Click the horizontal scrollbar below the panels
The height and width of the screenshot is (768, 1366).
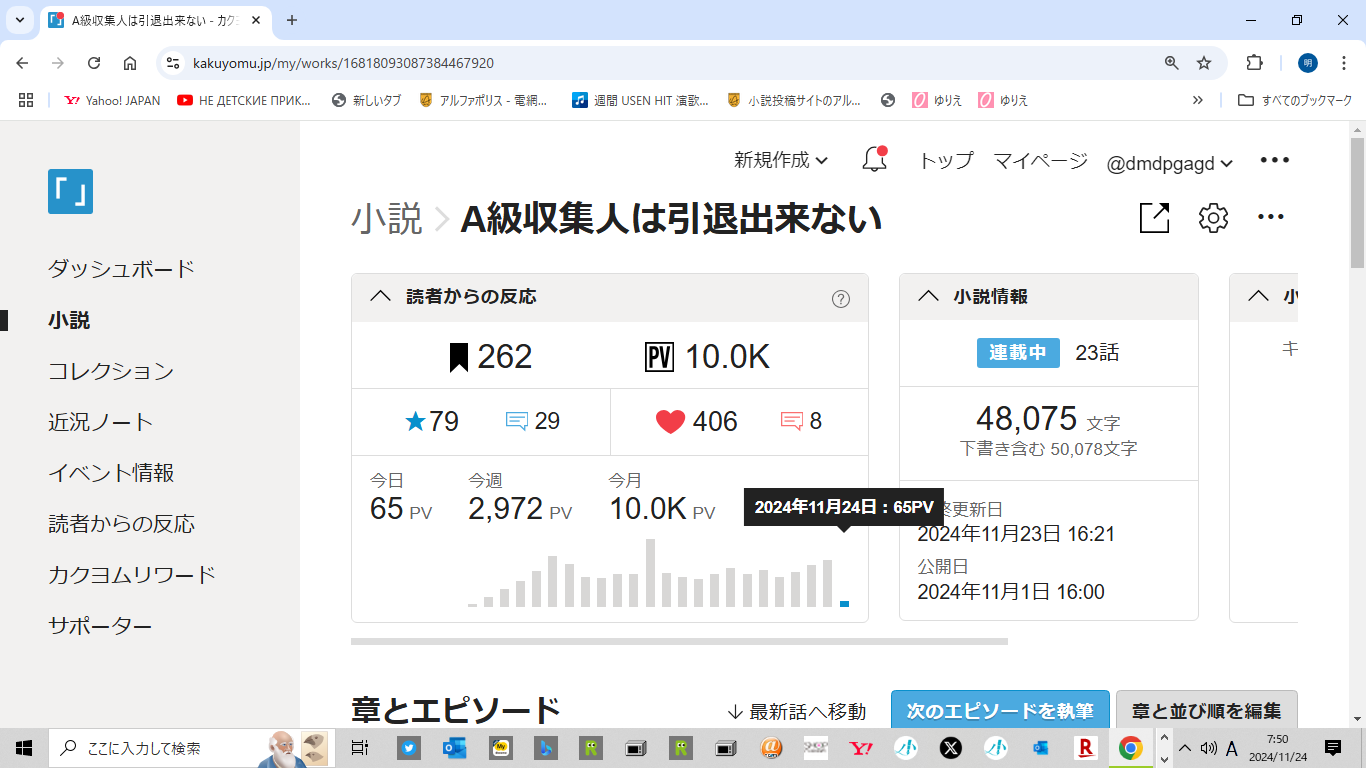pyautogui.click(x=679, y=641)
